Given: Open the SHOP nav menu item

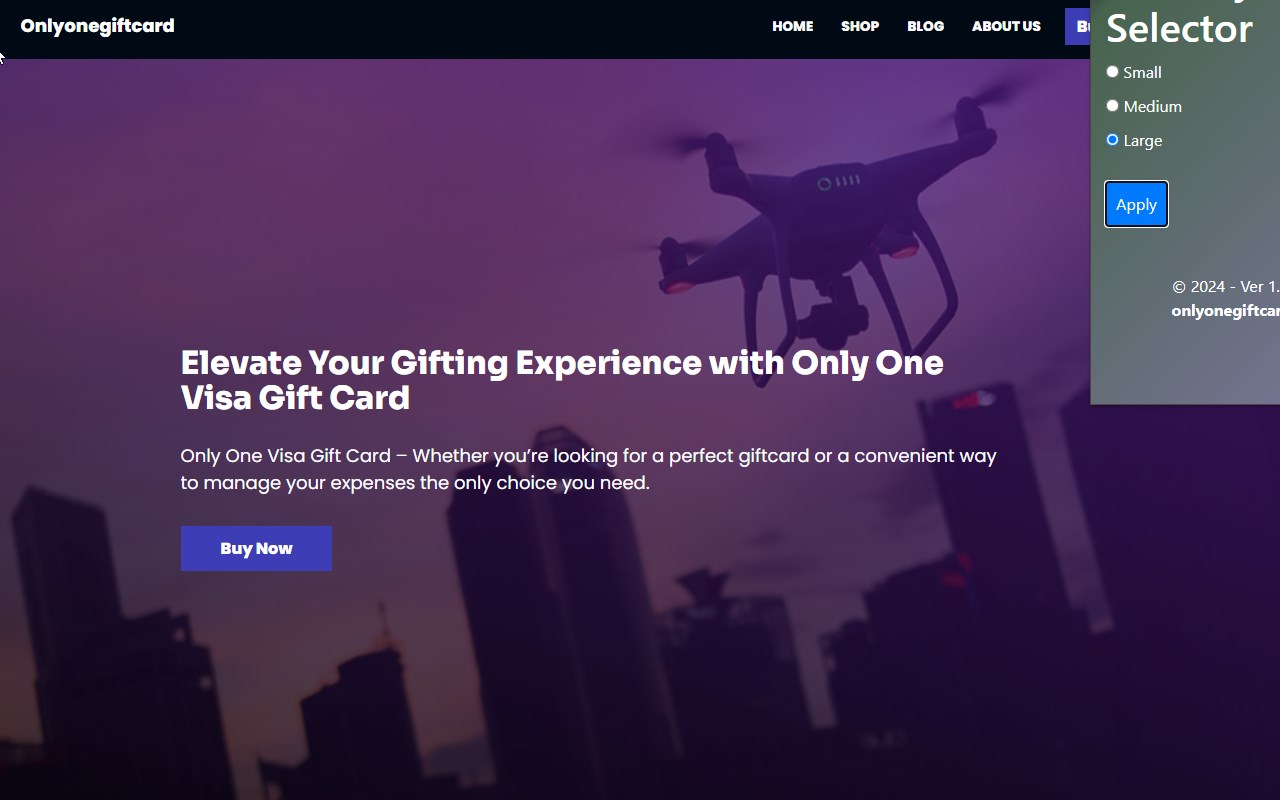Looking at the screenshot, I should coord(860,26).
